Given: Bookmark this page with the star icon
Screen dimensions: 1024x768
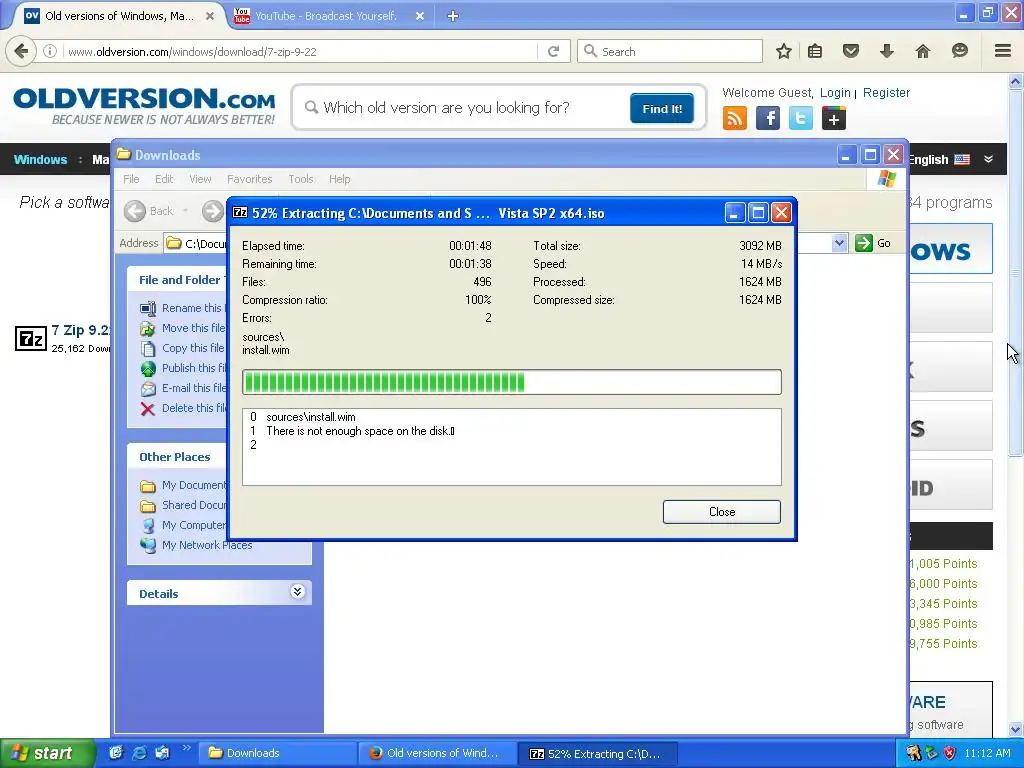Looking at the screenshot, I should 784,51.
